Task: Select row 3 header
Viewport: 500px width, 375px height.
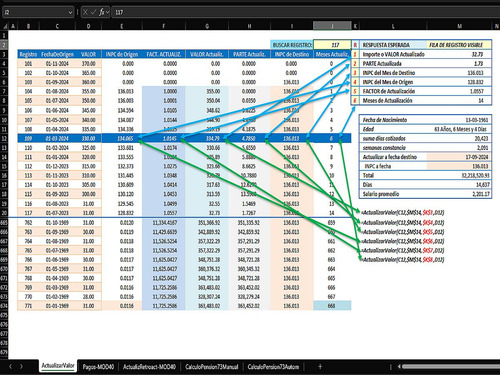Action: [4, 54]
